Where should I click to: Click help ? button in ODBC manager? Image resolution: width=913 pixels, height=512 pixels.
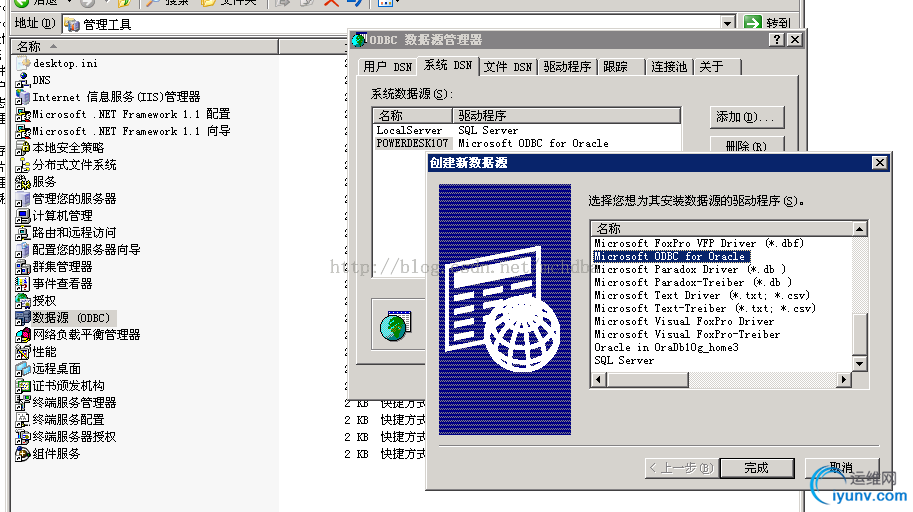tap(776, 40)
